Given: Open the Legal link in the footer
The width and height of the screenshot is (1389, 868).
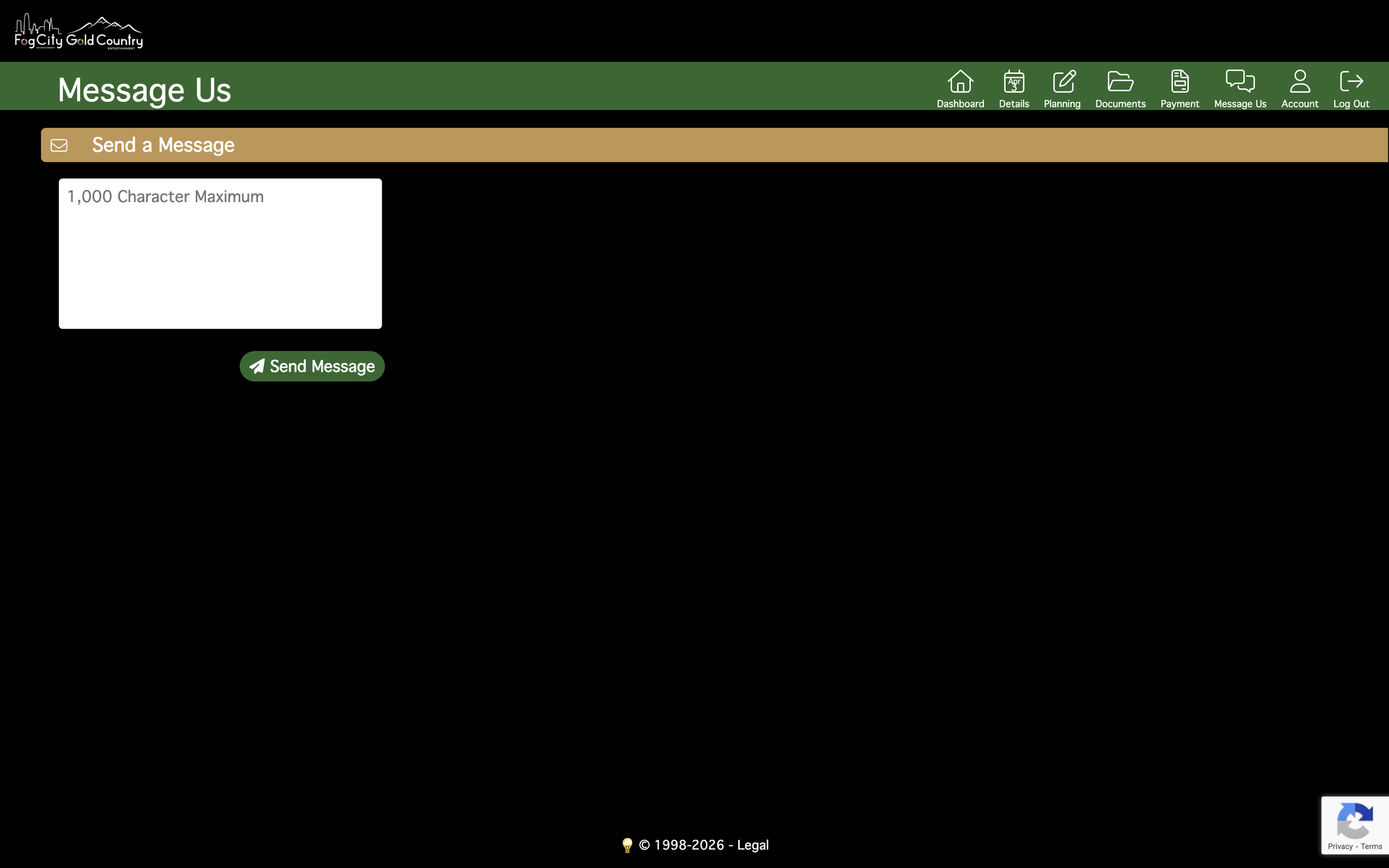Looking at the screenshot, I should [x=752, y=845].
